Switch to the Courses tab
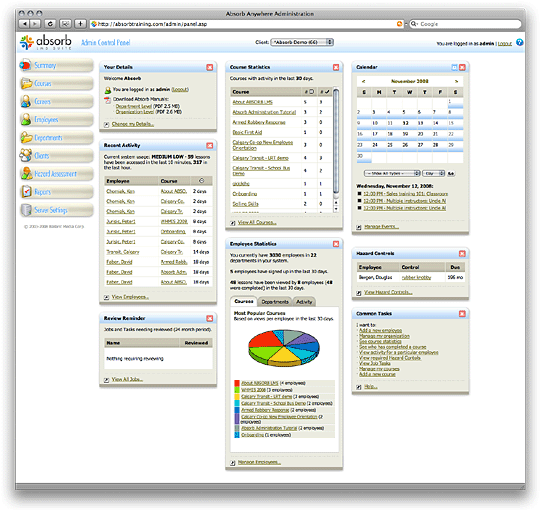540x511 pixels. point(244,301)
